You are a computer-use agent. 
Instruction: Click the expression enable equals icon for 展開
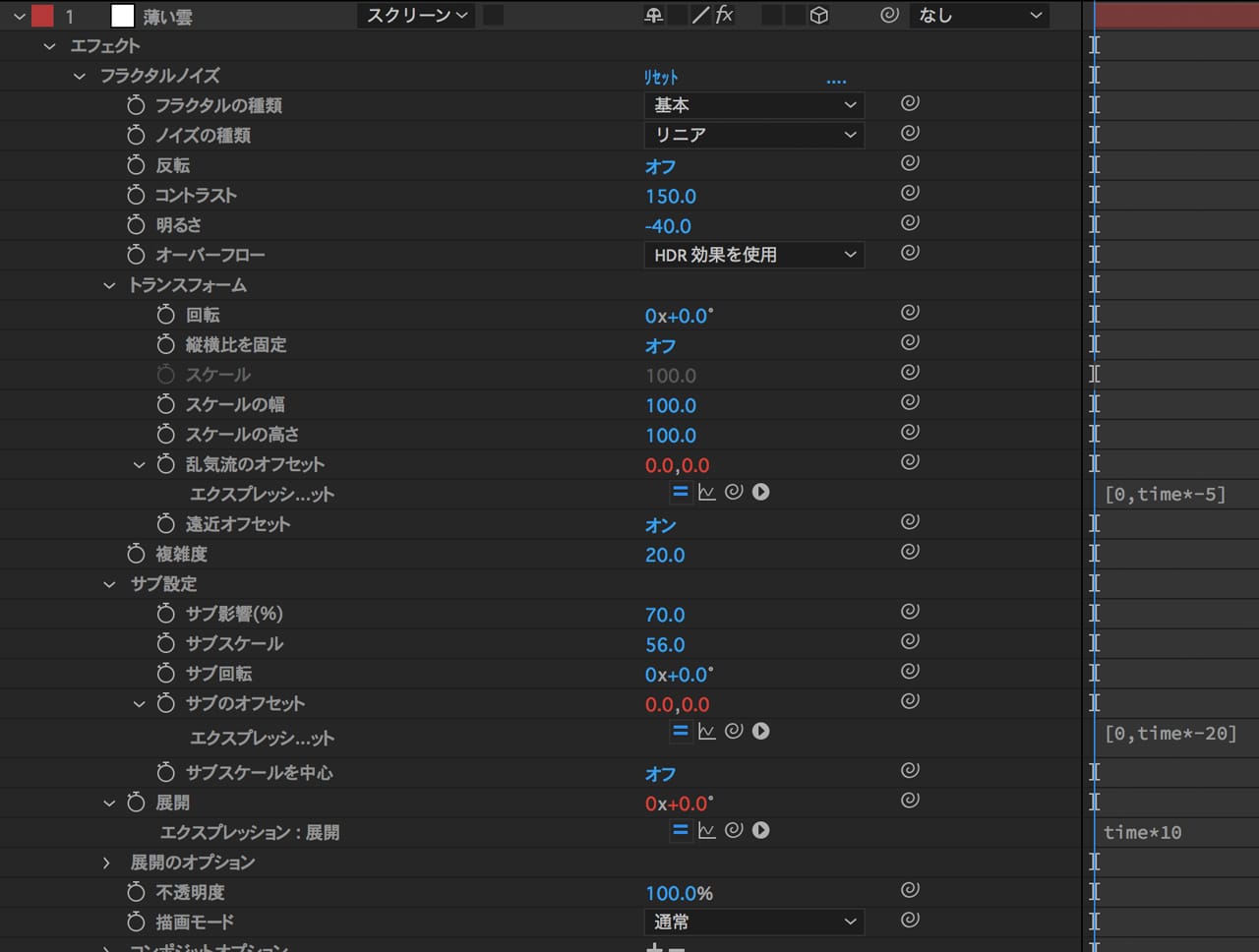coord(680,830)
